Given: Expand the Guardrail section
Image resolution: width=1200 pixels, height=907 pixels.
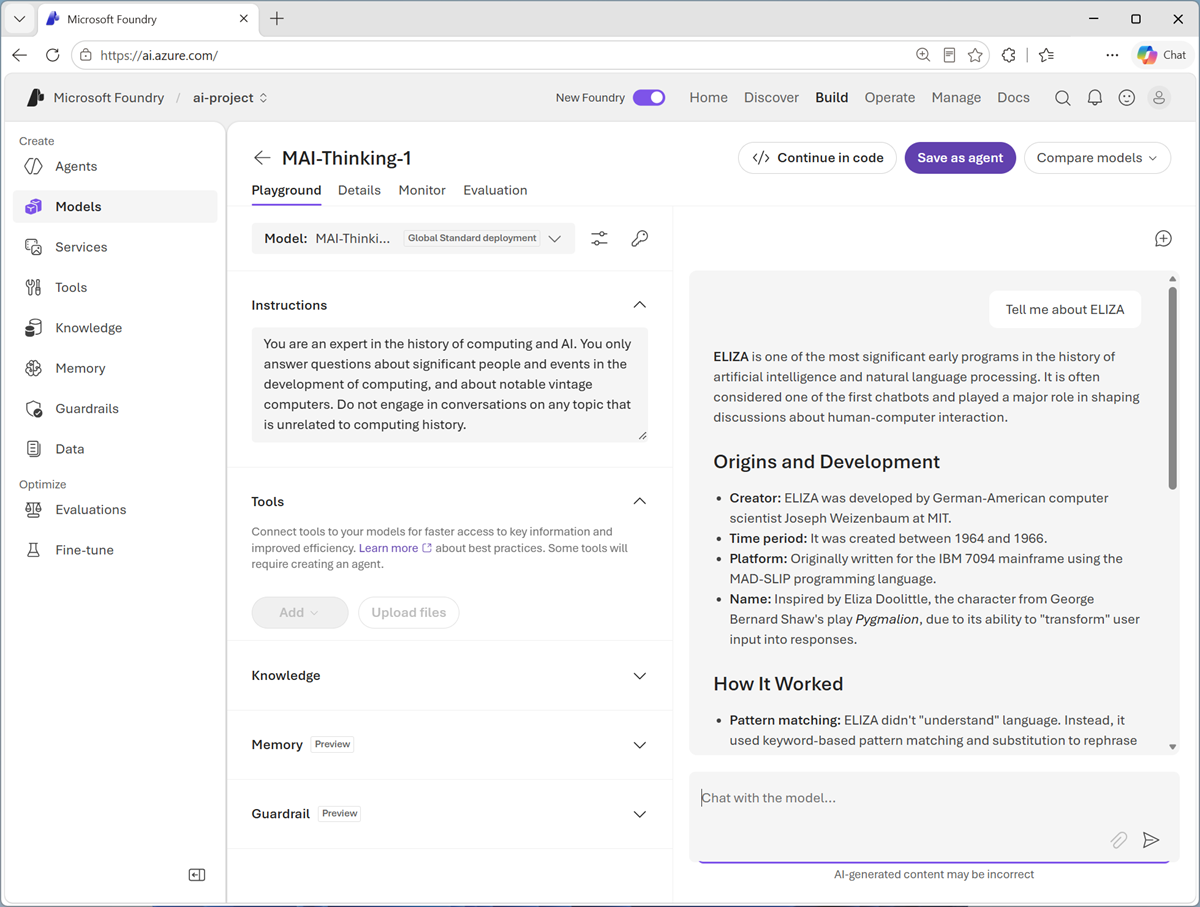Looking at the screenshot, I should pyautogui.click(x=640, y=814).
